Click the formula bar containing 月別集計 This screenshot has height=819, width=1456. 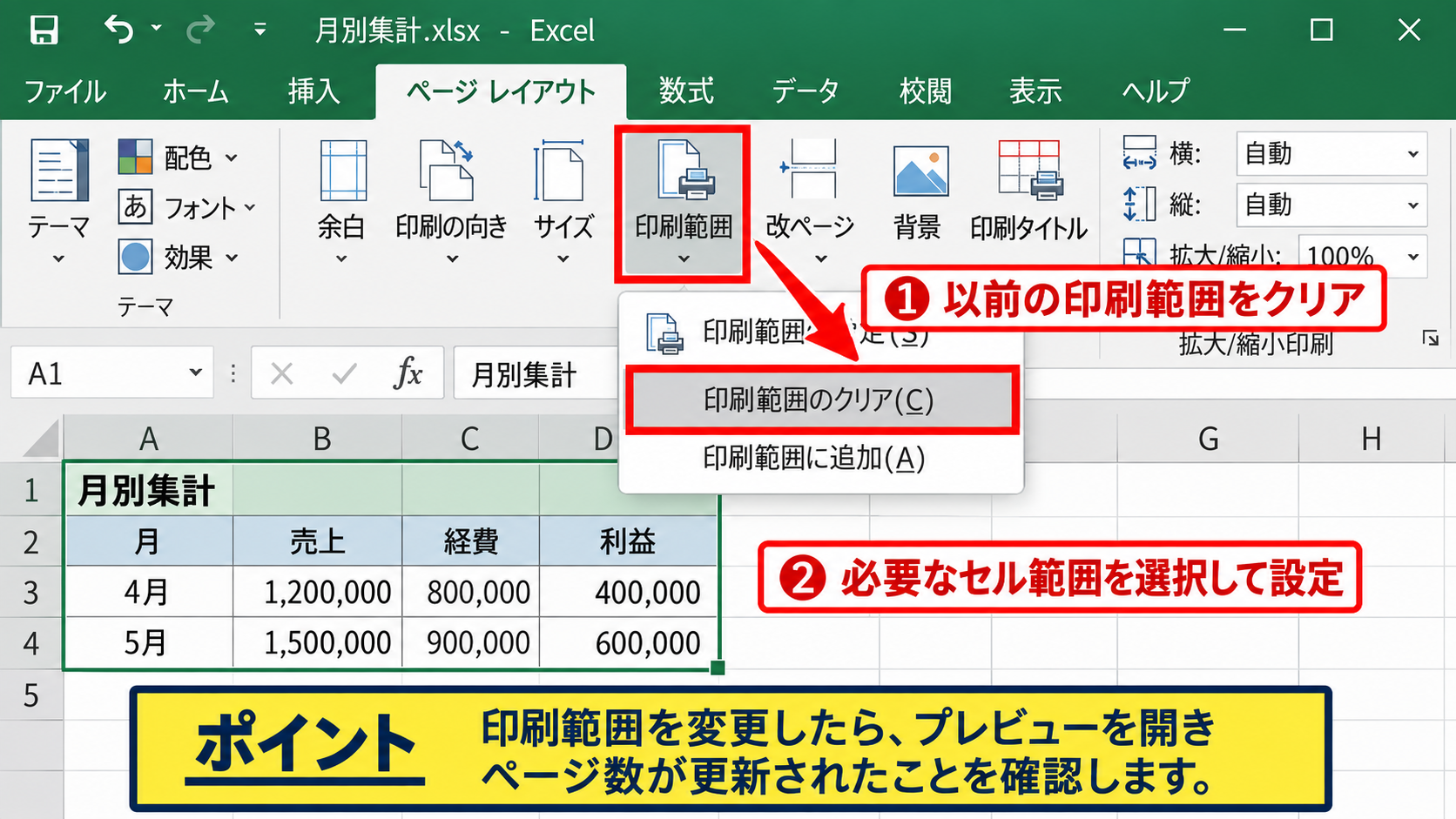pyautogui.click(x=536, y=374)
